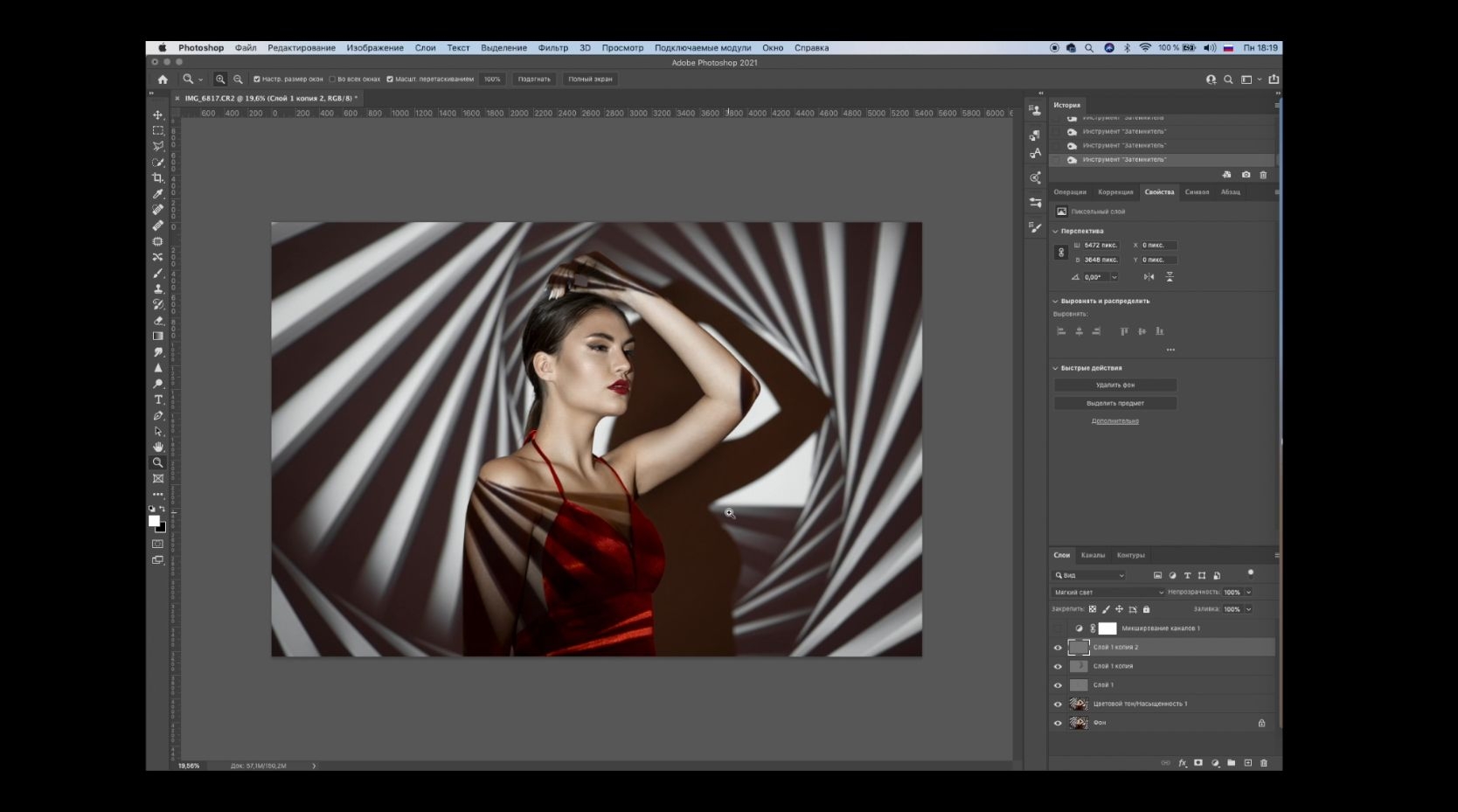Image resolution: width=1458 pixels, height=812 pixels.
Task: Toggle 'Настр. размер окон' checkbox
Action: 256,79
